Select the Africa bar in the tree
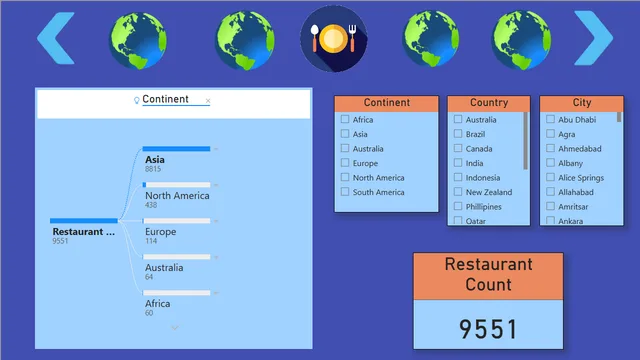Viewport: 640px width, 360px height. [x=176, y=293]
